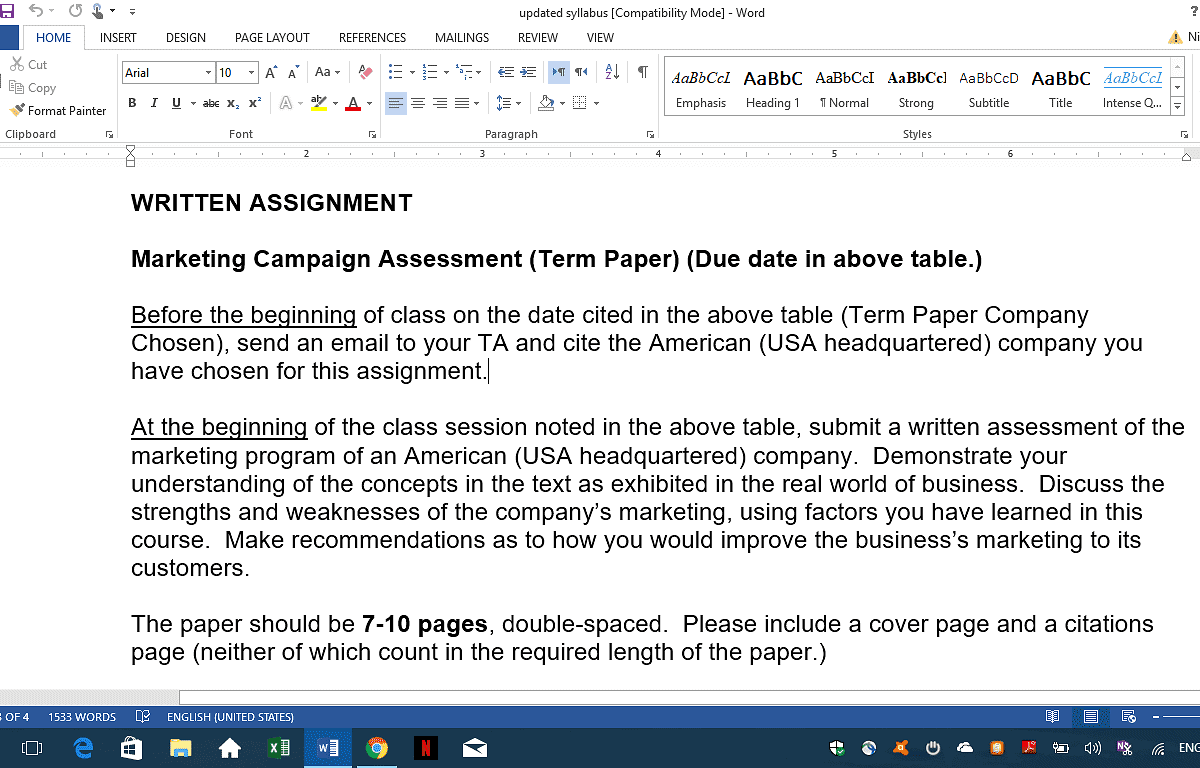The height and width of the screenshot is (768, 1200).
Task: Expand the line spacing dropdown
Action: (518, 103)
